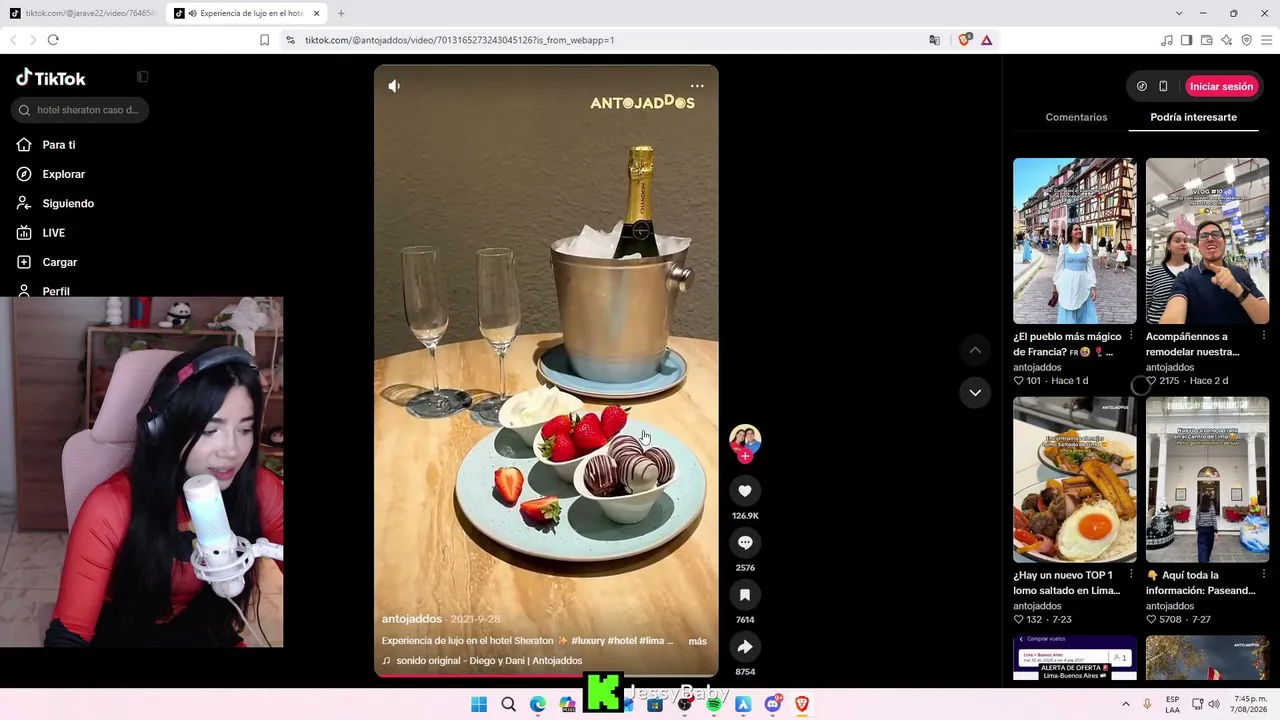
Task: Open Discord from the taskbar
Action: (x=772, y=704)
